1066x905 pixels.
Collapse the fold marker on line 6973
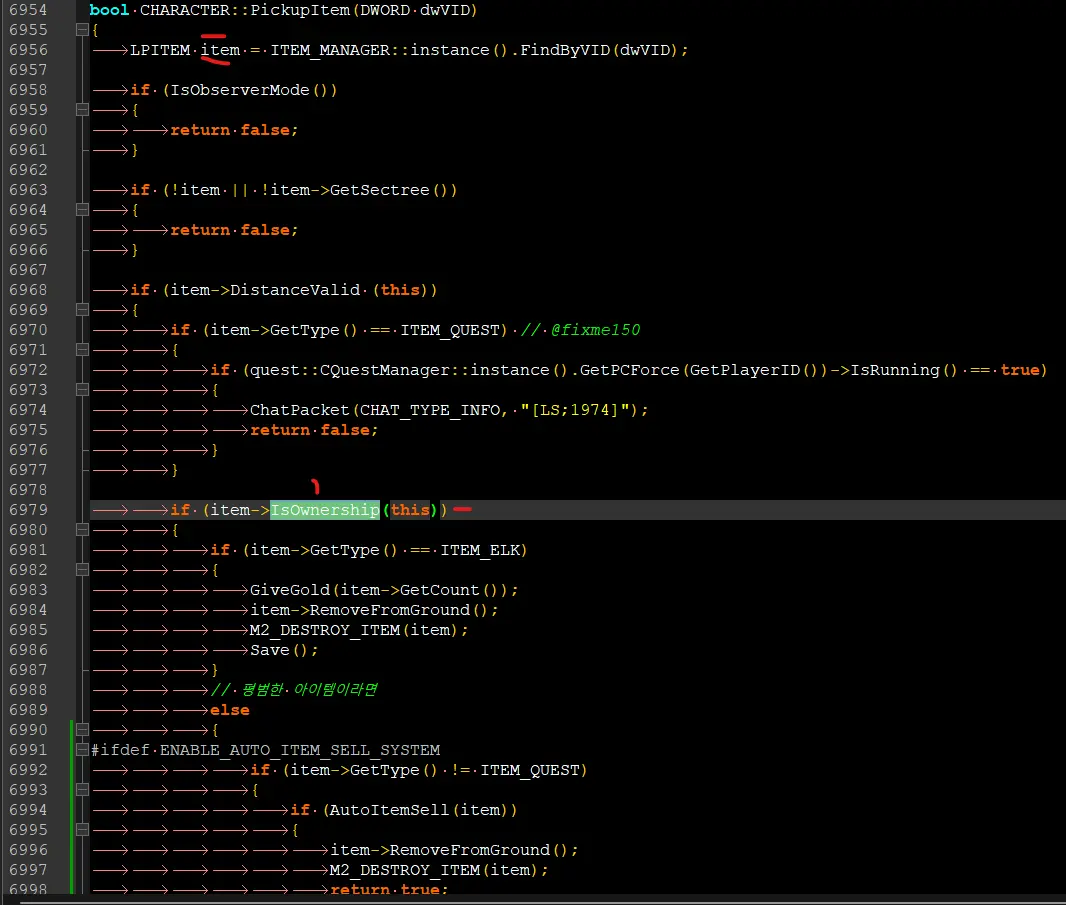(x=82, y=390)
